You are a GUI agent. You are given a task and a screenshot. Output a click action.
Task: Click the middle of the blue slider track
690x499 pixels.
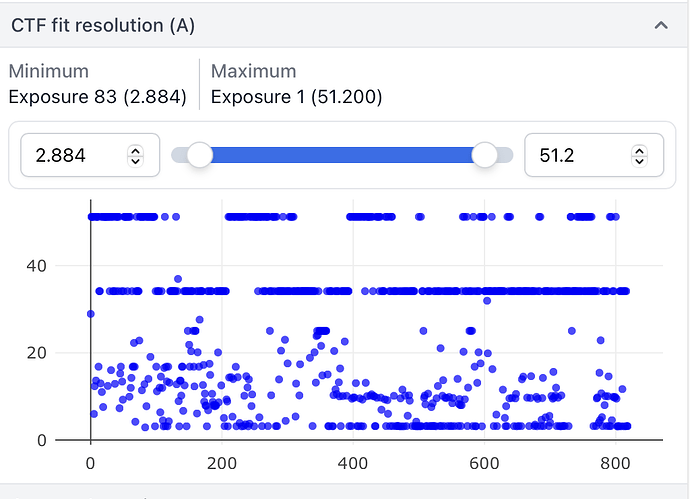point(342,154)
